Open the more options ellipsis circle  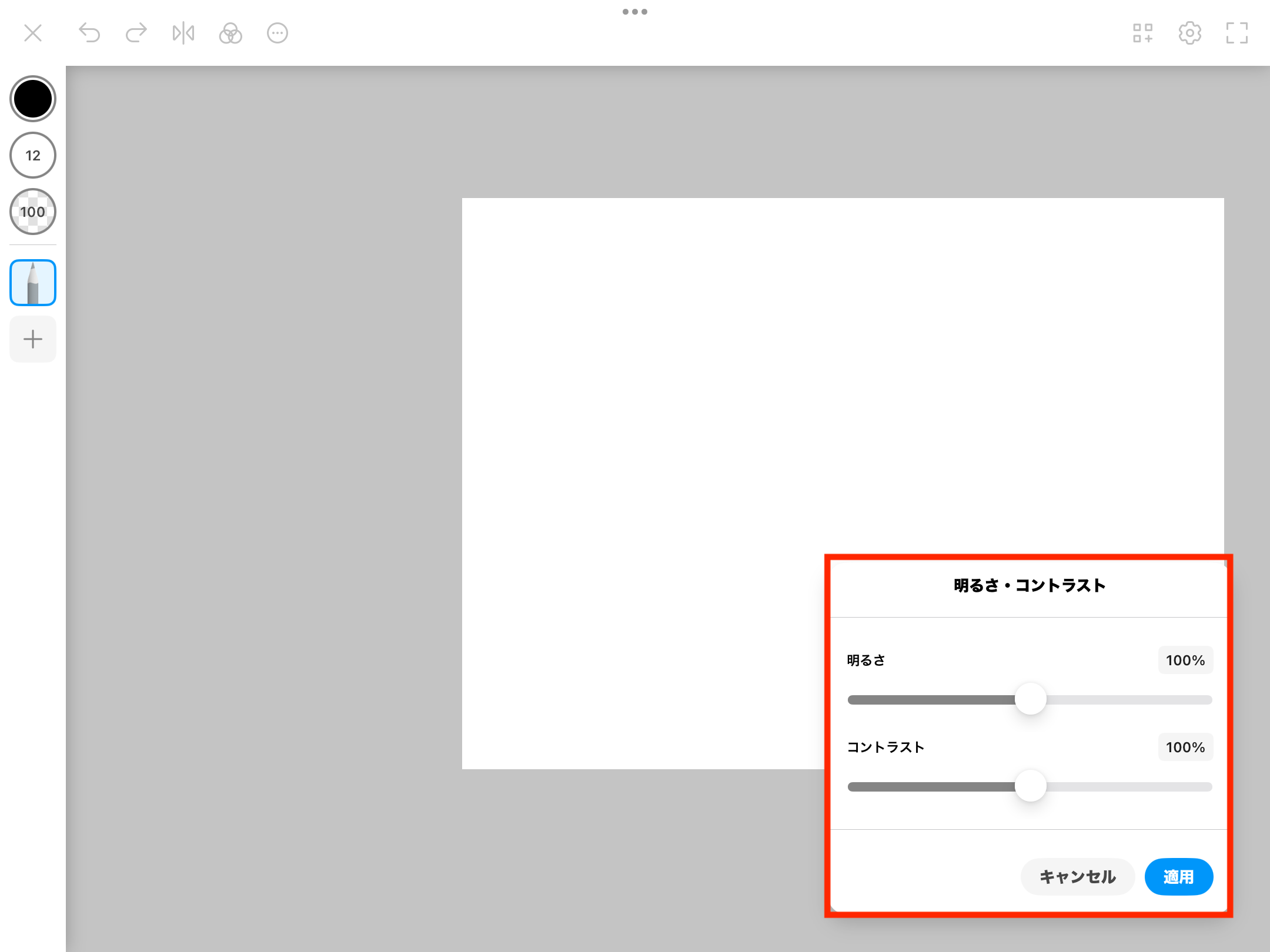[278, 33]
